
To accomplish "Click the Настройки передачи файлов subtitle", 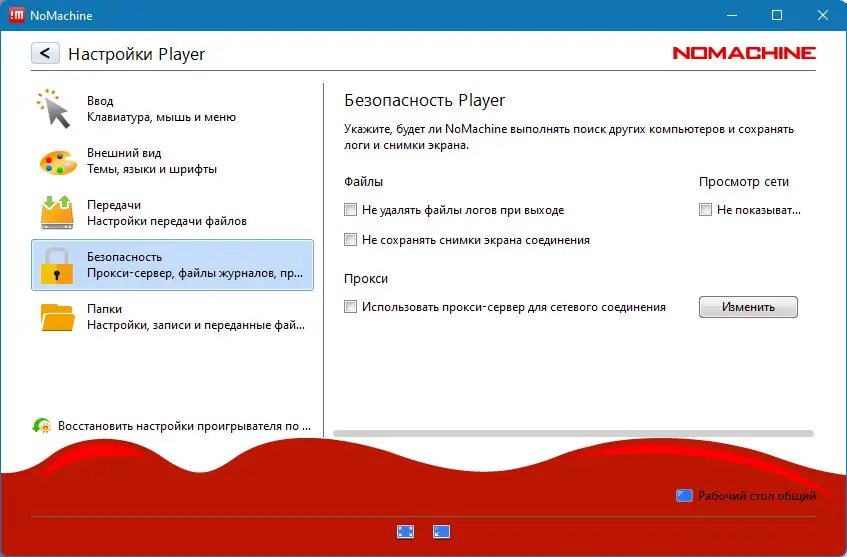I will [167, 221].
